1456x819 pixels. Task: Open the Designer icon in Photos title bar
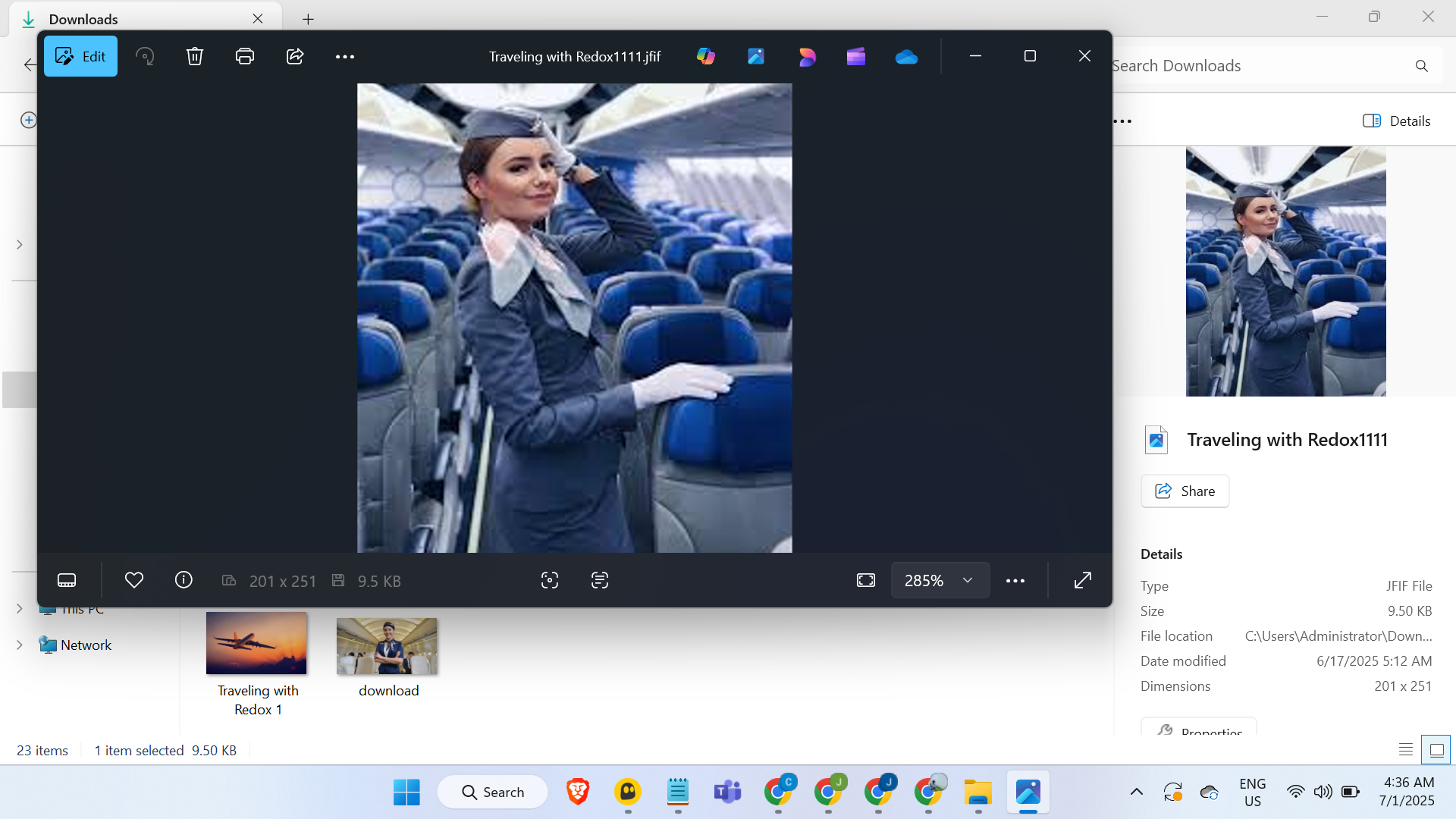[807, 56]
